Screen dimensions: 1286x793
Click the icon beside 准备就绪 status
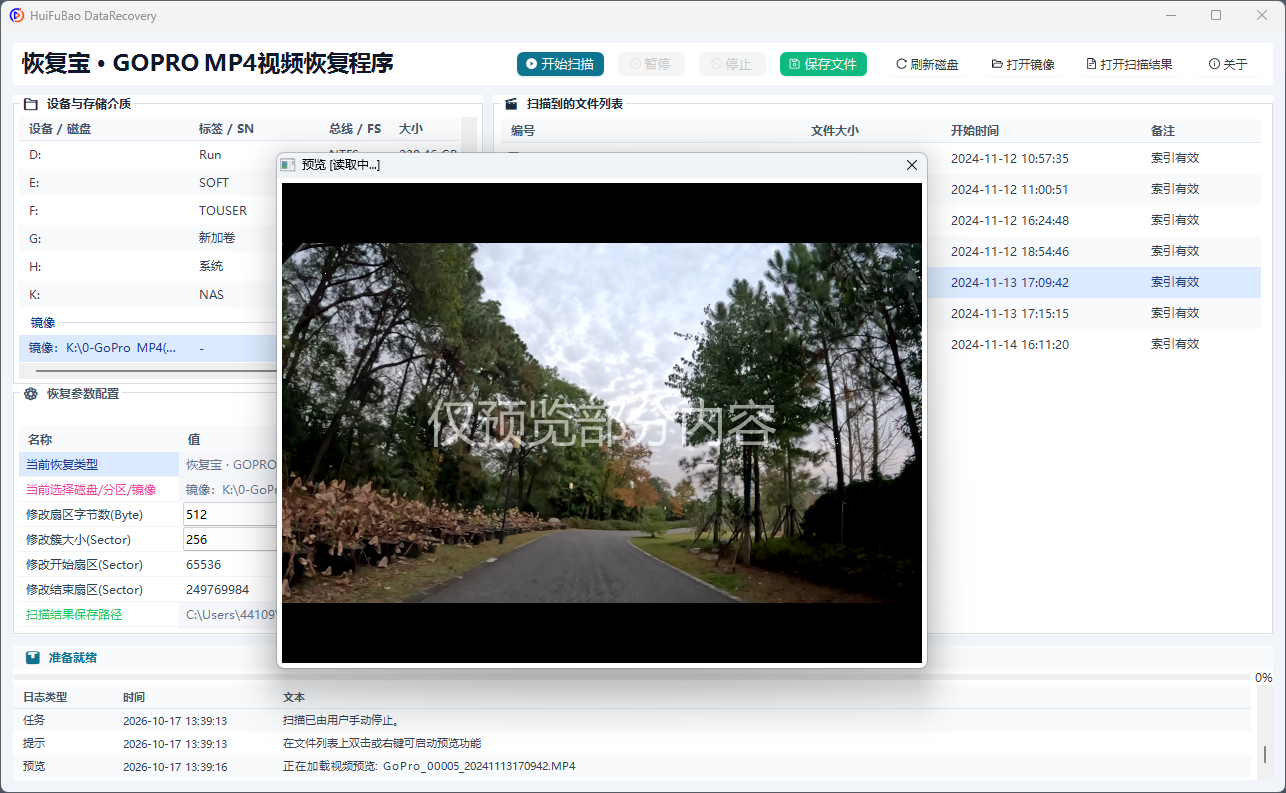(x=33, y=658)
